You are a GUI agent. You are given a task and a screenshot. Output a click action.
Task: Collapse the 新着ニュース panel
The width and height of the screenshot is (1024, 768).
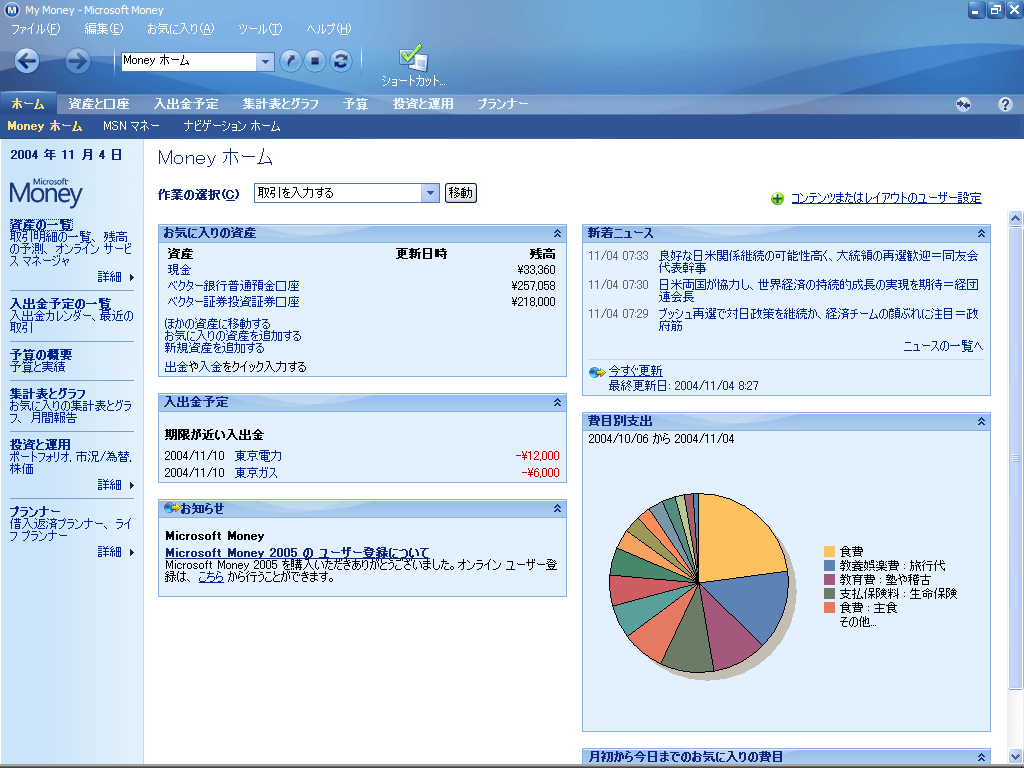tap(981, 233)
